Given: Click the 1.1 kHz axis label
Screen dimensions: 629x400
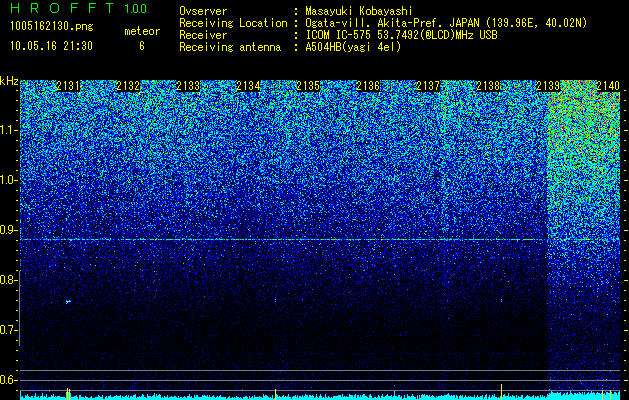Looking at the screenshot, I should tap(9, 130).
